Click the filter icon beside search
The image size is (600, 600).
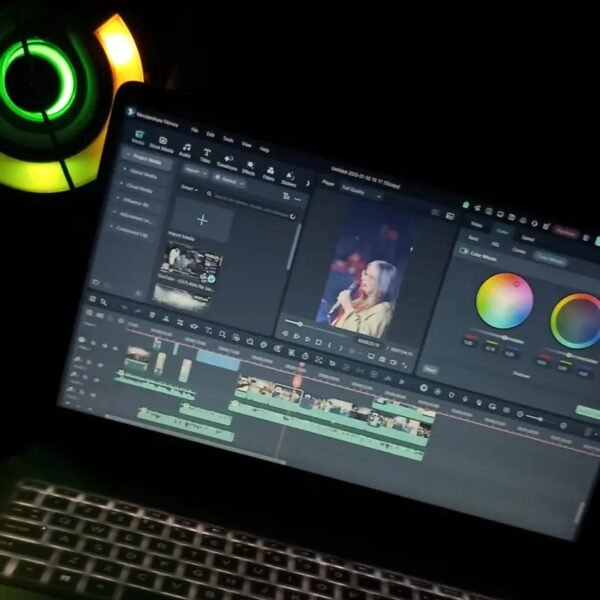coord(286,196)
